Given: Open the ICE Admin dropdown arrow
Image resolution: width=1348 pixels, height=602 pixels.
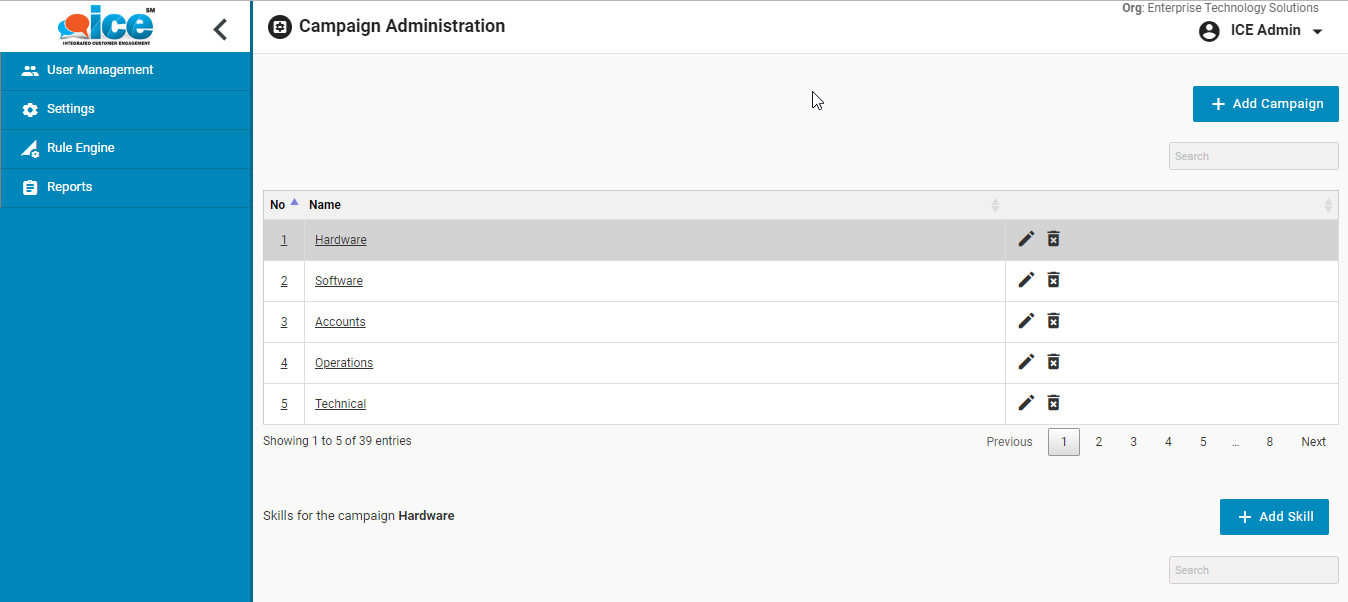Looking at the screenshot, I should coord(1317,31).
